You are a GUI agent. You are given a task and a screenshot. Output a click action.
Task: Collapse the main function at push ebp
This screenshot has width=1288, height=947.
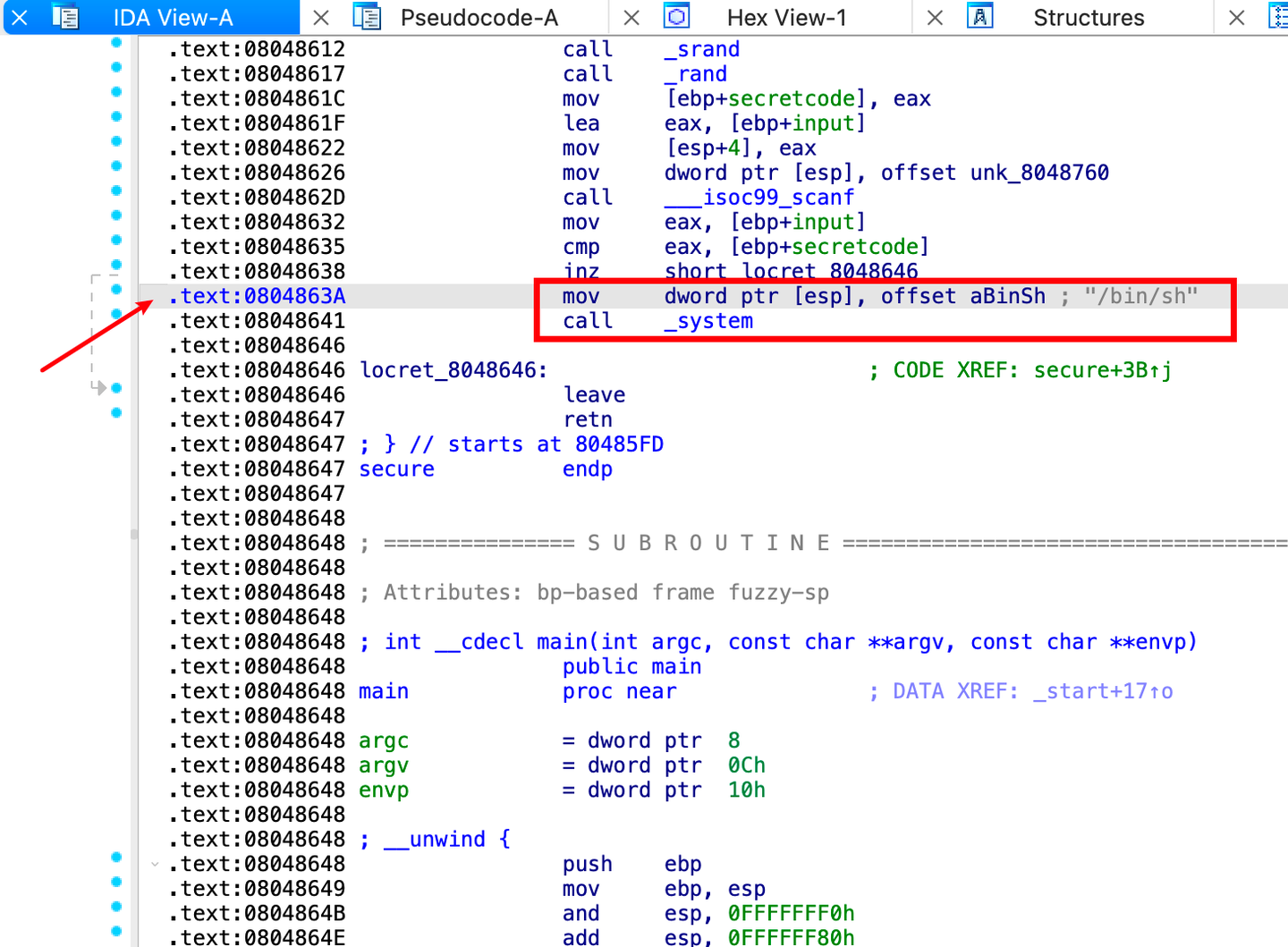point(155,864)
